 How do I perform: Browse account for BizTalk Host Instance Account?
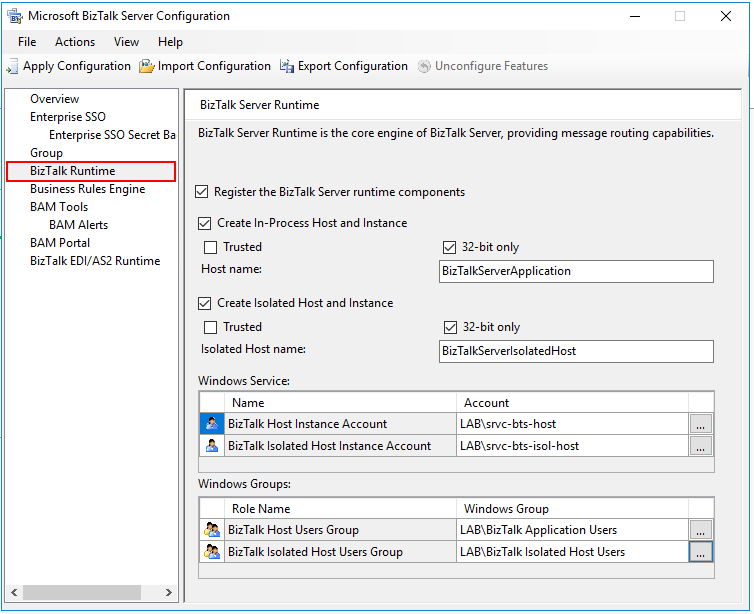coord(701,424)
